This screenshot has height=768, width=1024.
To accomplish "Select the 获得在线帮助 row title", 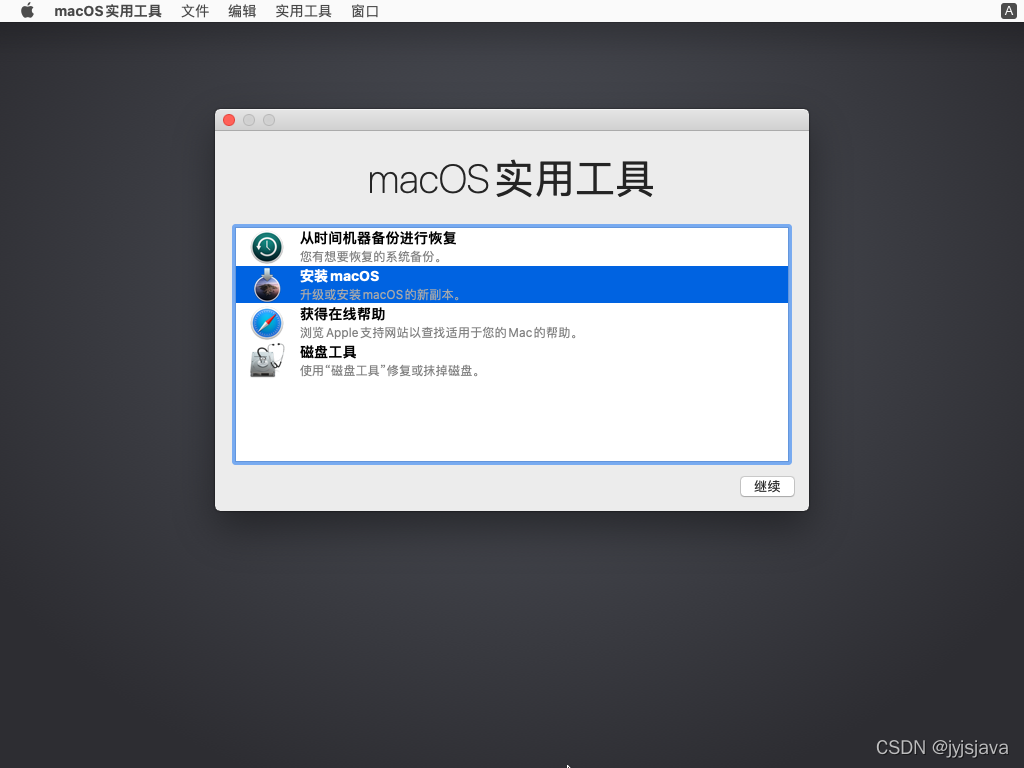I will pos(342,314).
